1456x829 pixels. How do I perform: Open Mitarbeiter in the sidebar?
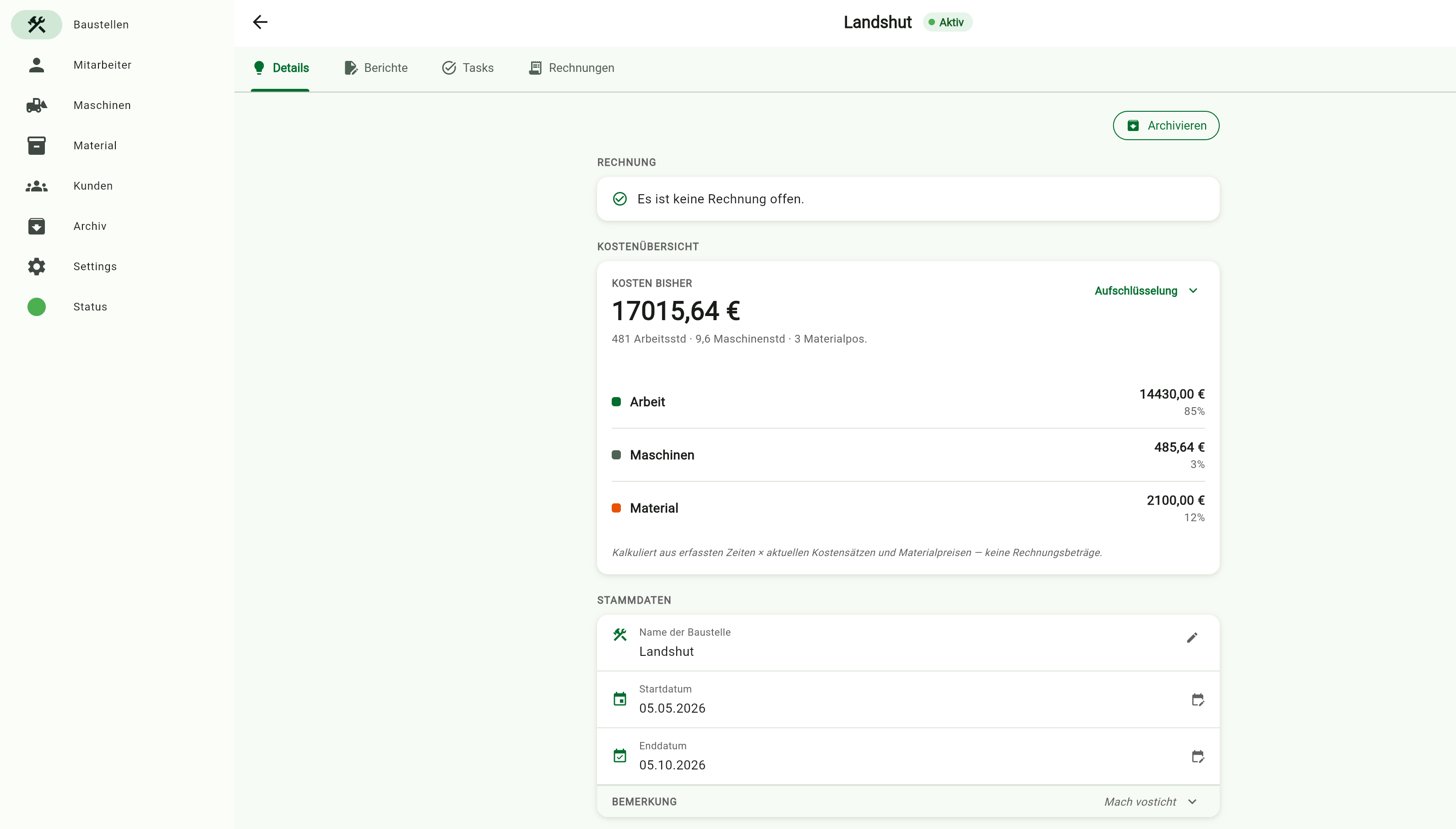[x=103, y=65]
